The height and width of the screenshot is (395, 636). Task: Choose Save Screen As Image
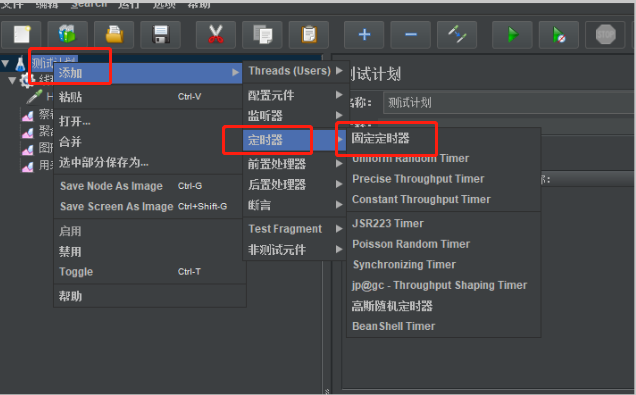pyautogui.click(x=148, y=206)
